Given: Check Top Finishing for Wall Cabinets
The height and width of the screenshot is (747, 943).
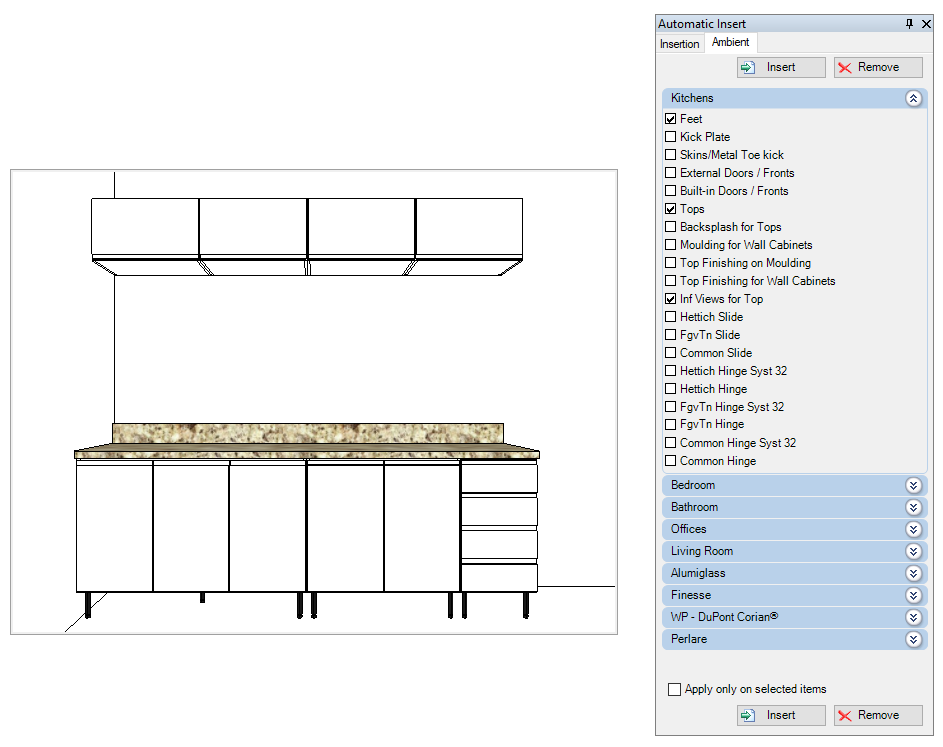Looking at the screenshot, I should tap(671, 281).
